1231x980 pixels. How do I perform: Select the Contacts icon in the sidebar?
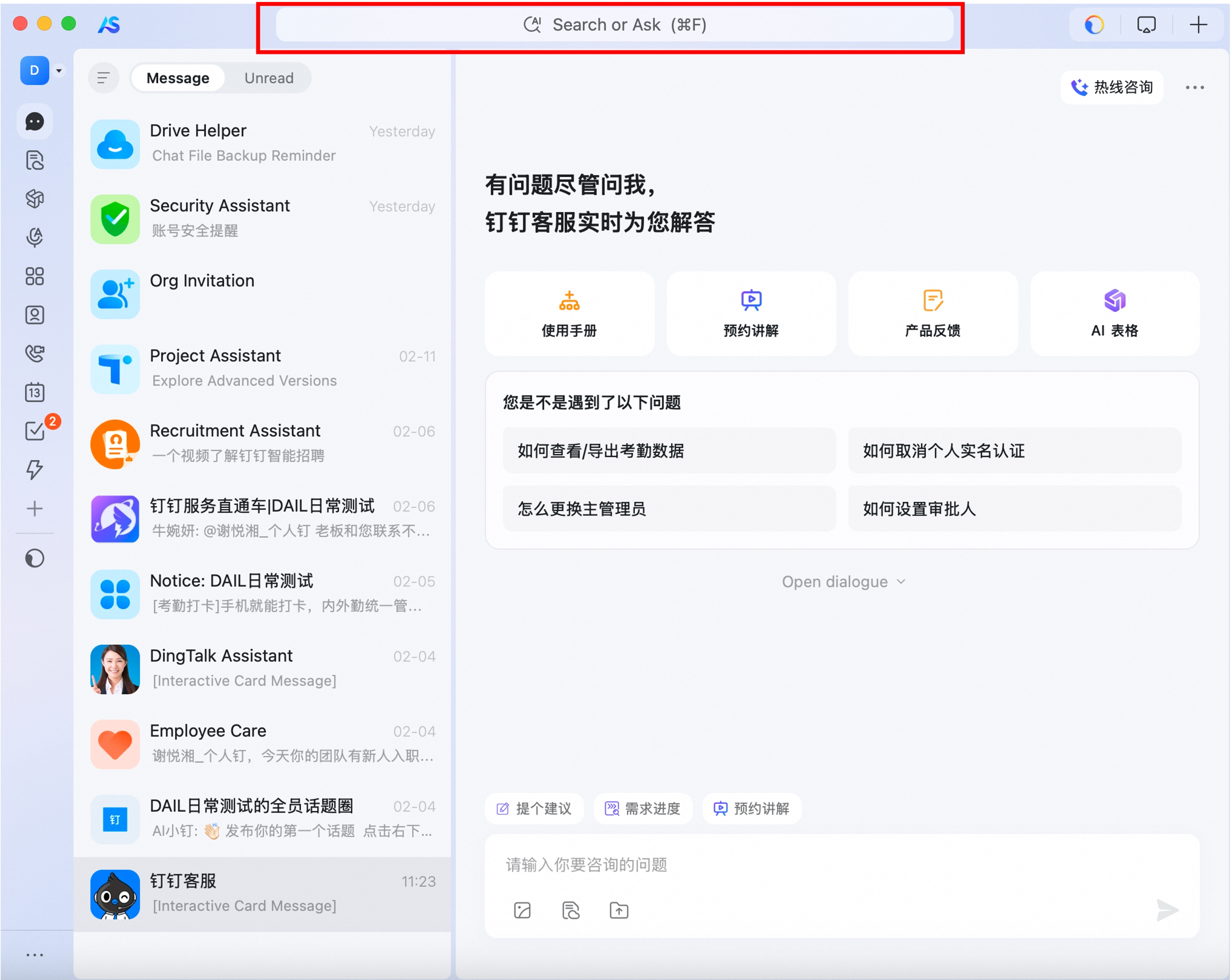coord(35,315)
